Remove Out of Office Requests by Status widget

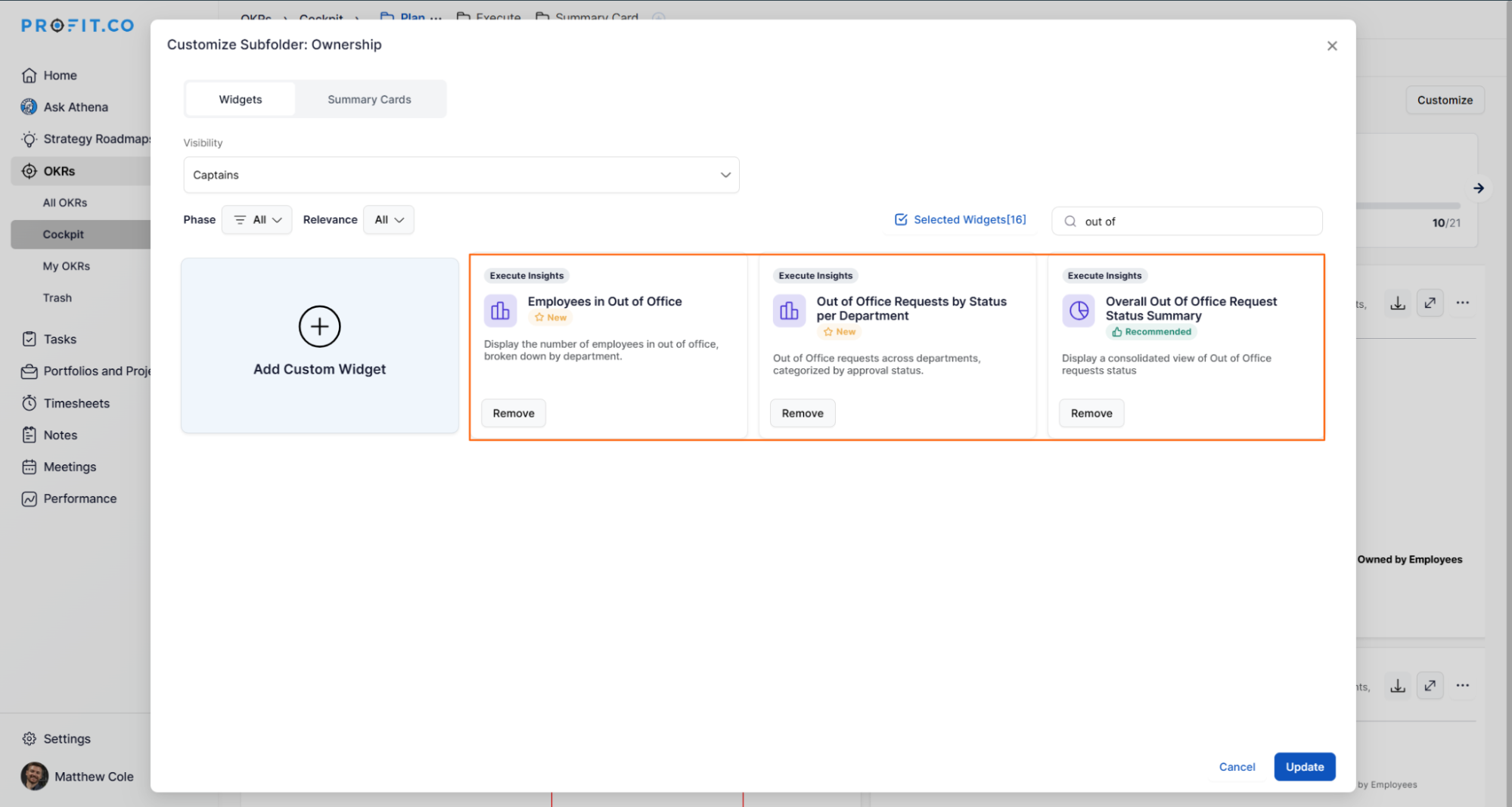click(x=802, y=413)
